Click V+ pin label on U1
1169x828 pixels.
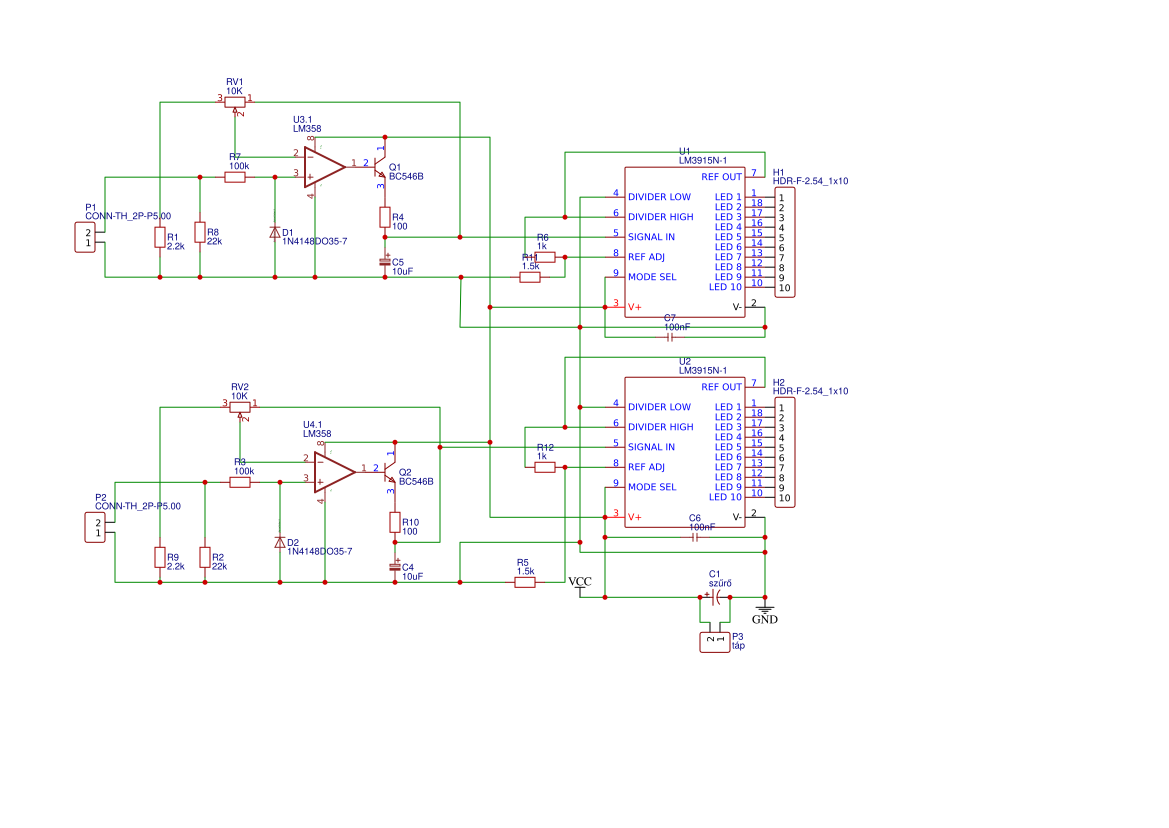pyautogui.click(x=634, y=307)
